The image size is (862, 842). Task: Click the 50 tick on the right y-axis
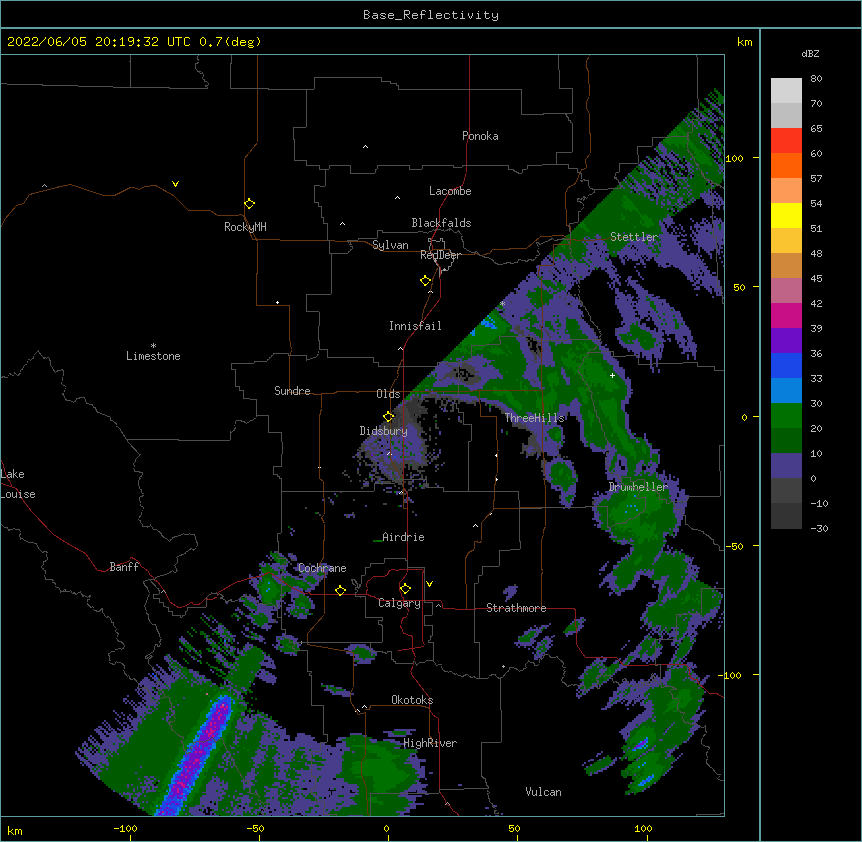click(739, 287)
